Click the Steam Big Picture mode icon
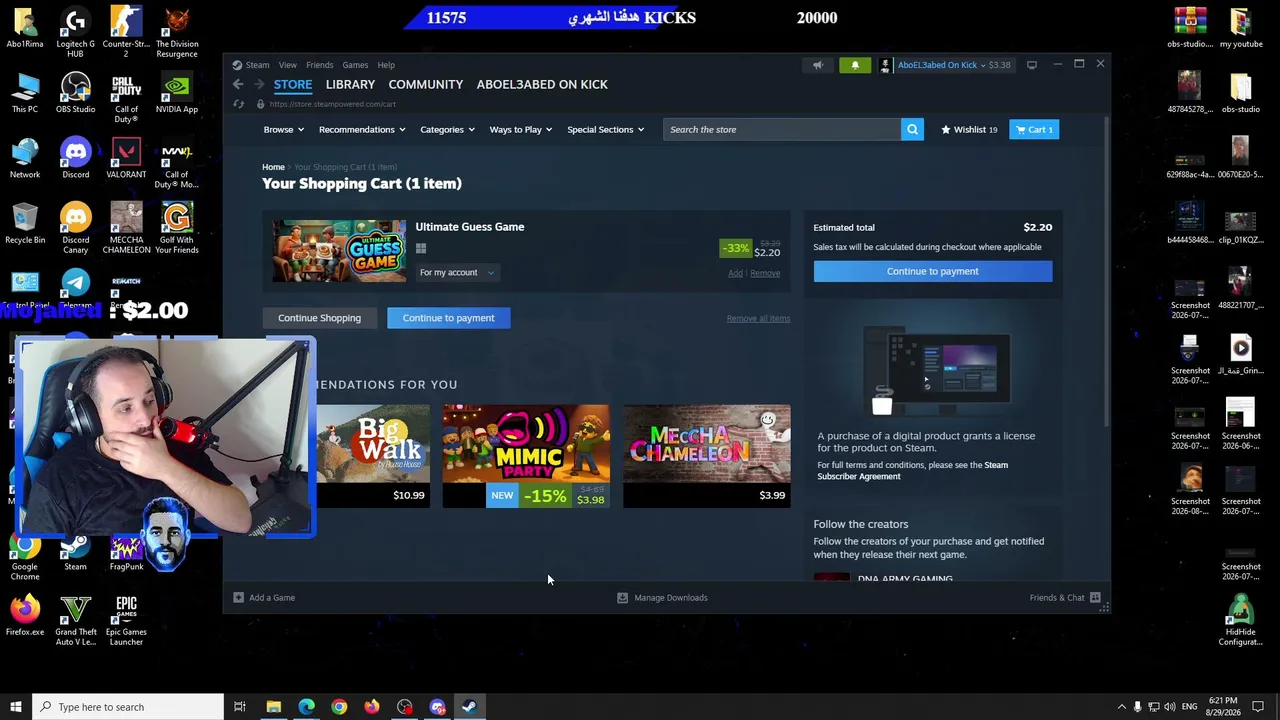Screen dimensions: 1280x720 tap(1032, 65)
